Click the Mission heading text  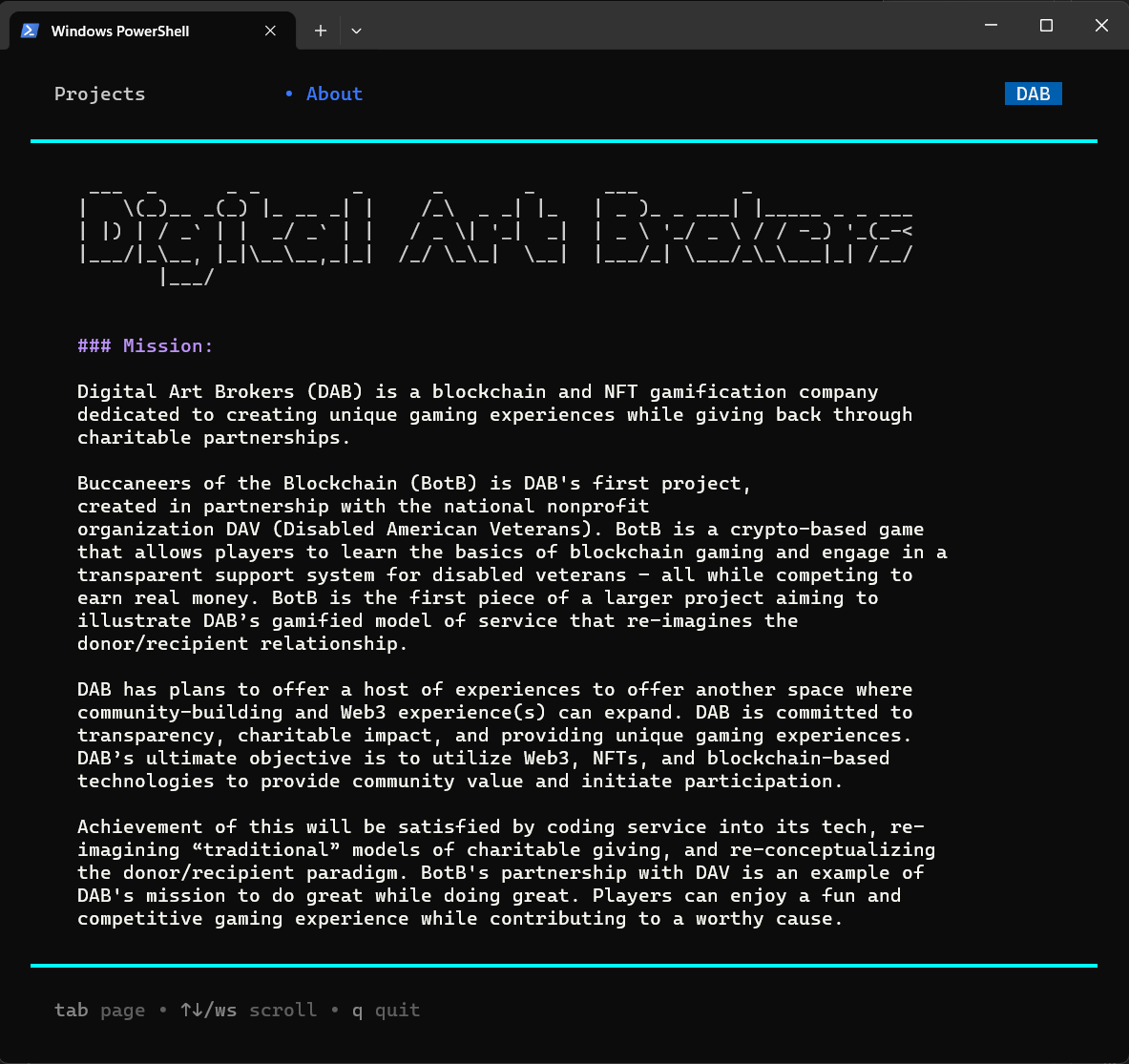coord(145,346)
